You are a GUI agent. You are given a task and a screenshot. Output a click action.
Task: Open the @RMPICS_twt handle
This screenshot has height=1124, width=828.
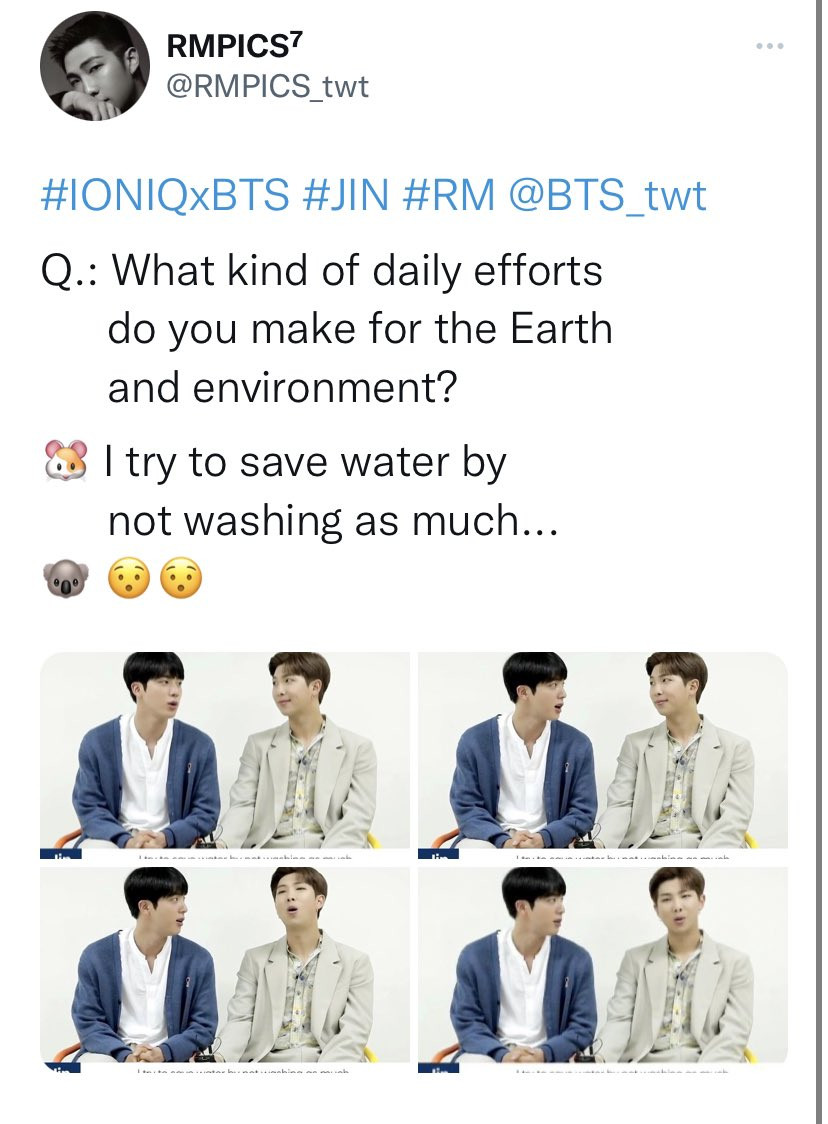pos(267,87)
